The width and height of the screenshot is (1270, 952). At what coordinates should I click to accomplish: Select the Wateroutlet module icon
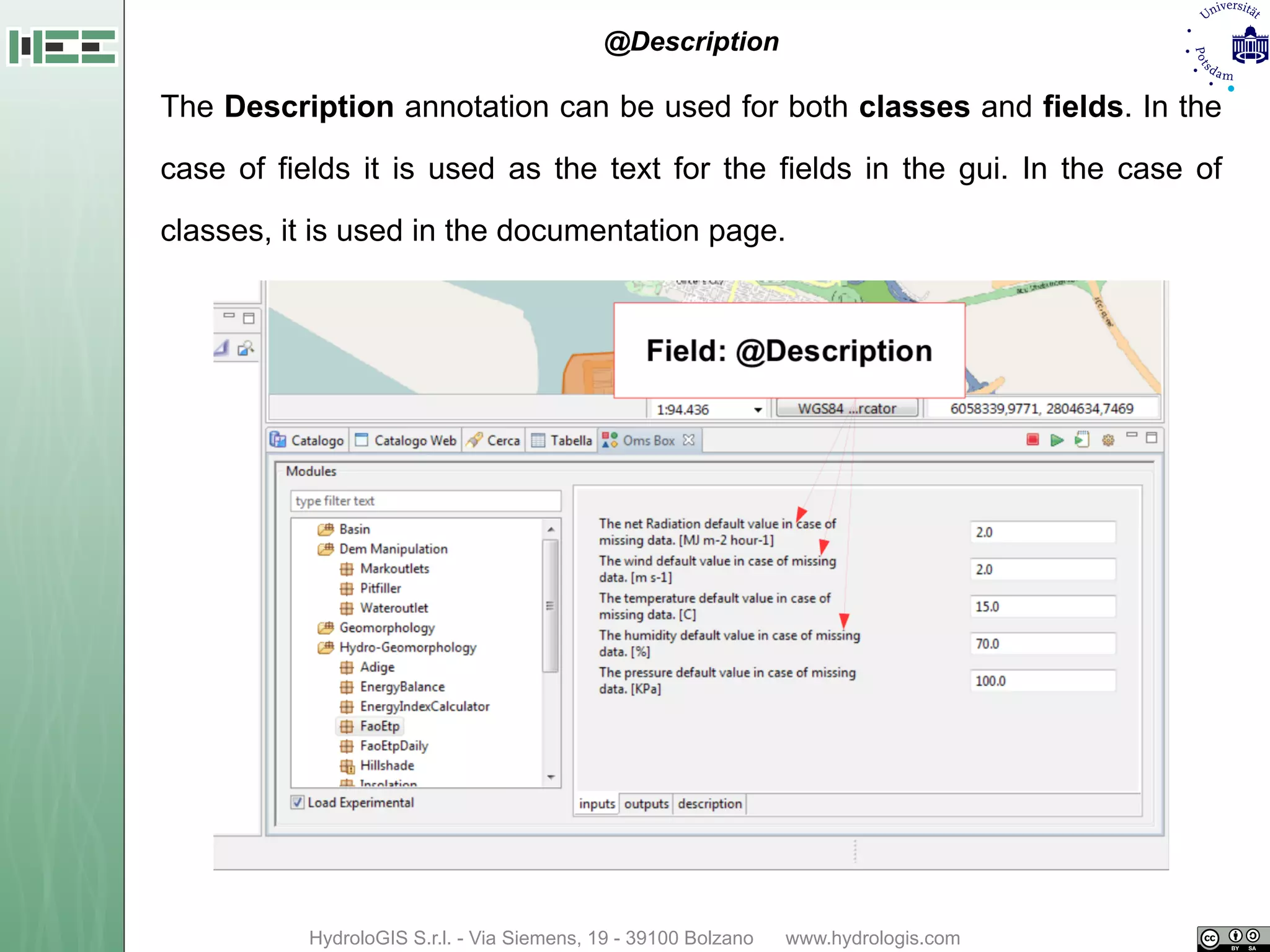[x=347, y=609]
